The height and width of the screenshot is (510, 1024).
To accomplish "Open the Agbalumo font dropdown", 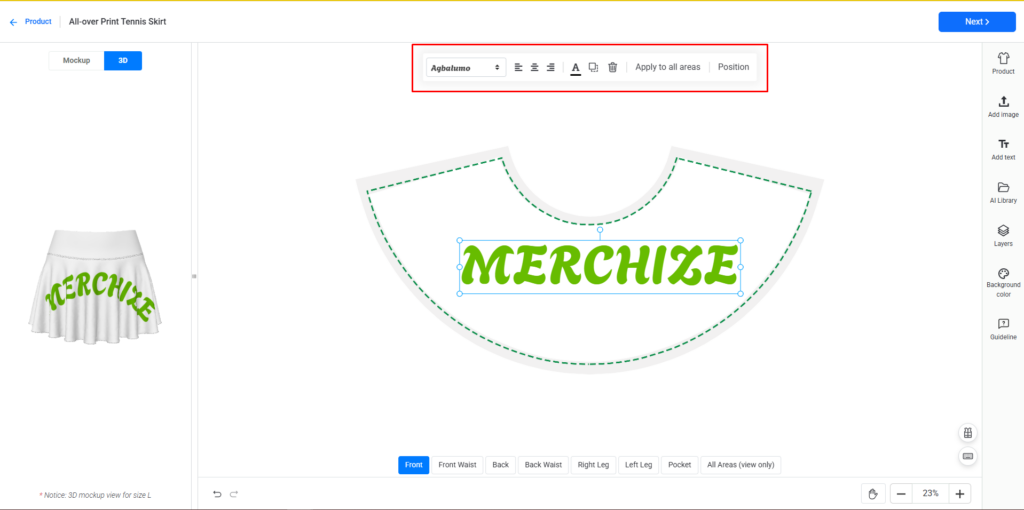I will point(466,67).
